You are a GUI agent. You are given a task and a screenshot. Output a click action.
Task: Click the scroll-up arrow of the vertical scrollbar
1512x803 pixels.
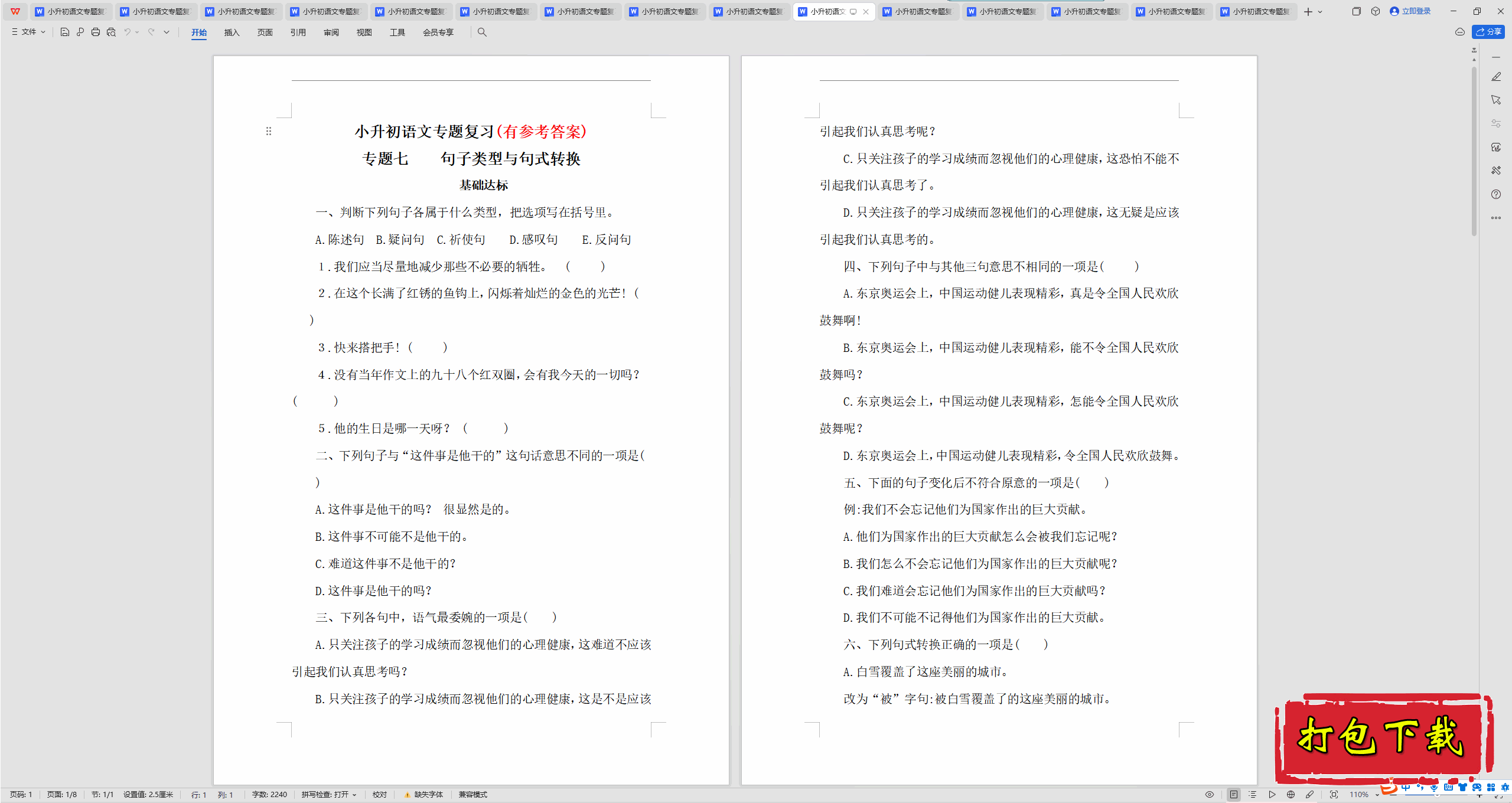[1474, 60]
